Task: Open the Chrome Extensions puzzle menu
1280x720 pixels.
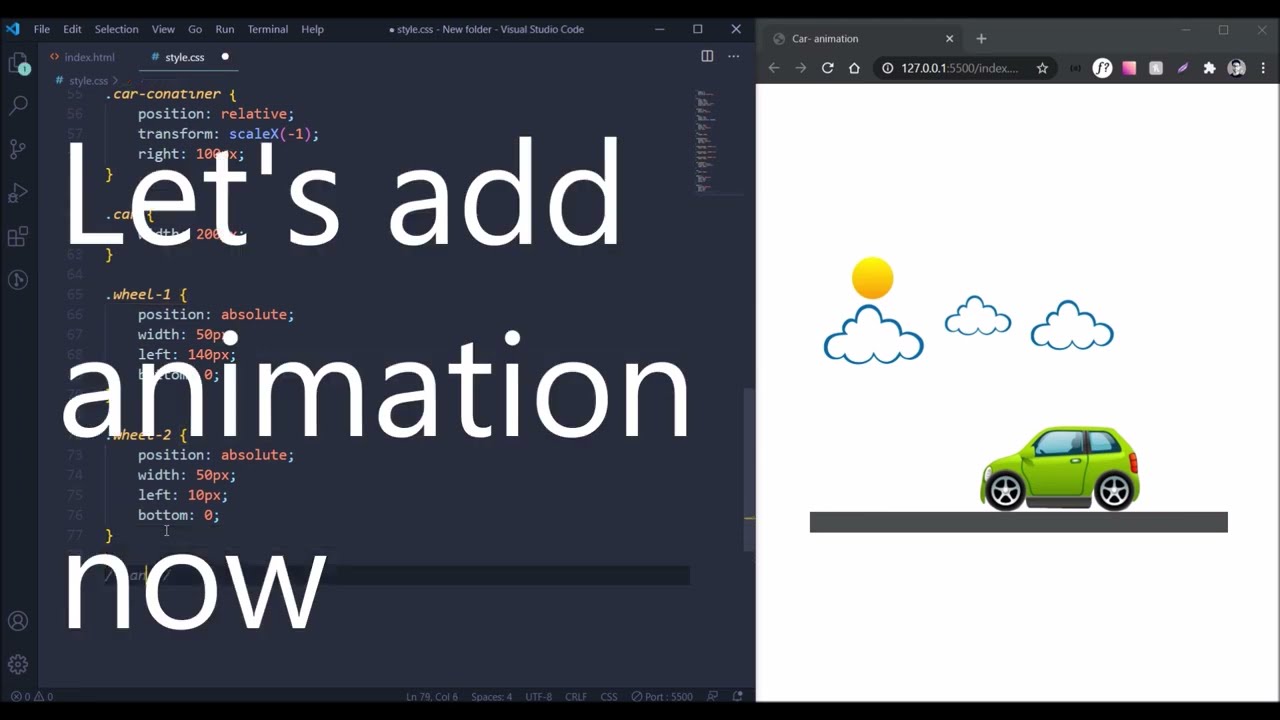Action: 1209,68
